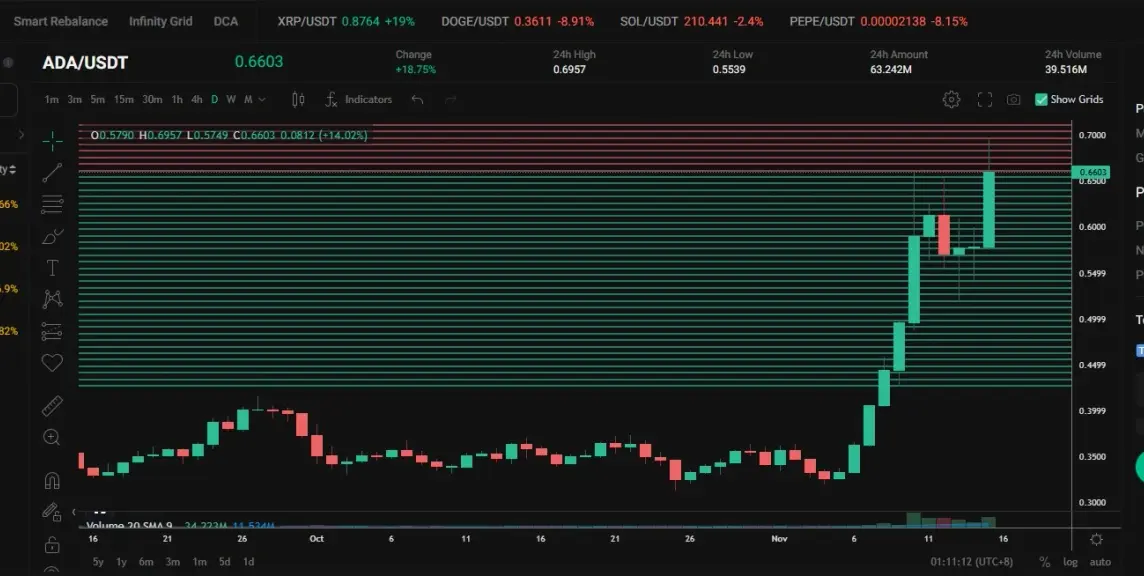Toggle lock all drawing tools
This screenshot has width=1144, height=576.
tap(52, 545)
